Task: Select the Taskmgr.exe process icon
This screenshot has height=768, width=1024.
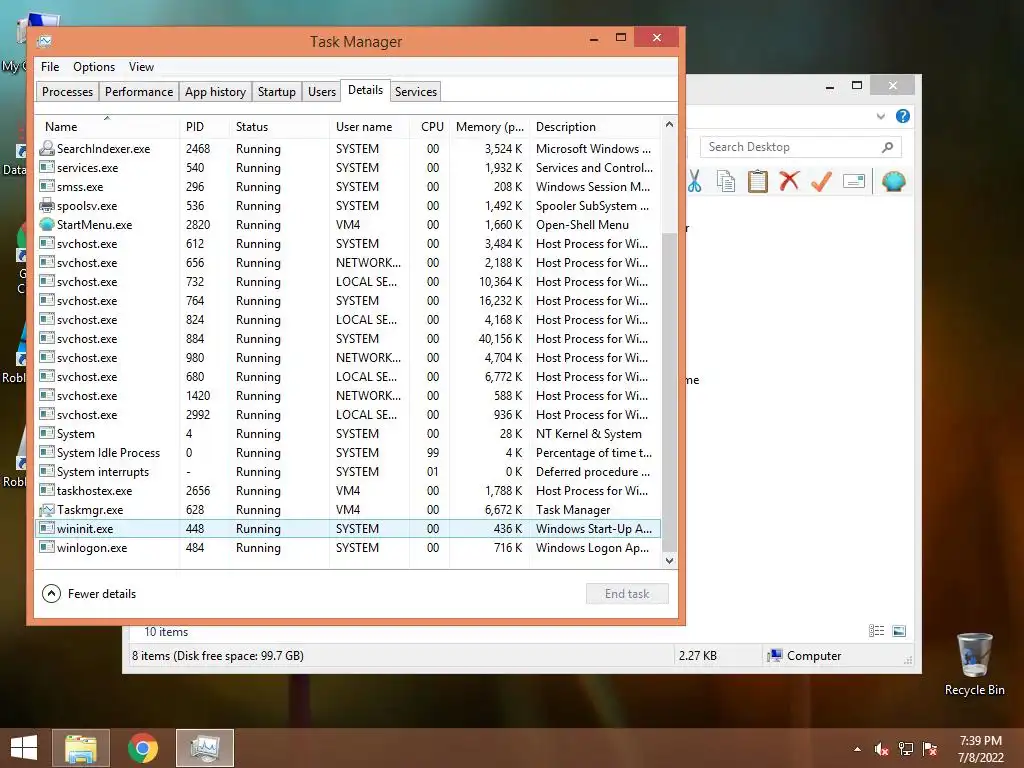Action: pyautogui.click(x=46, y=510)
